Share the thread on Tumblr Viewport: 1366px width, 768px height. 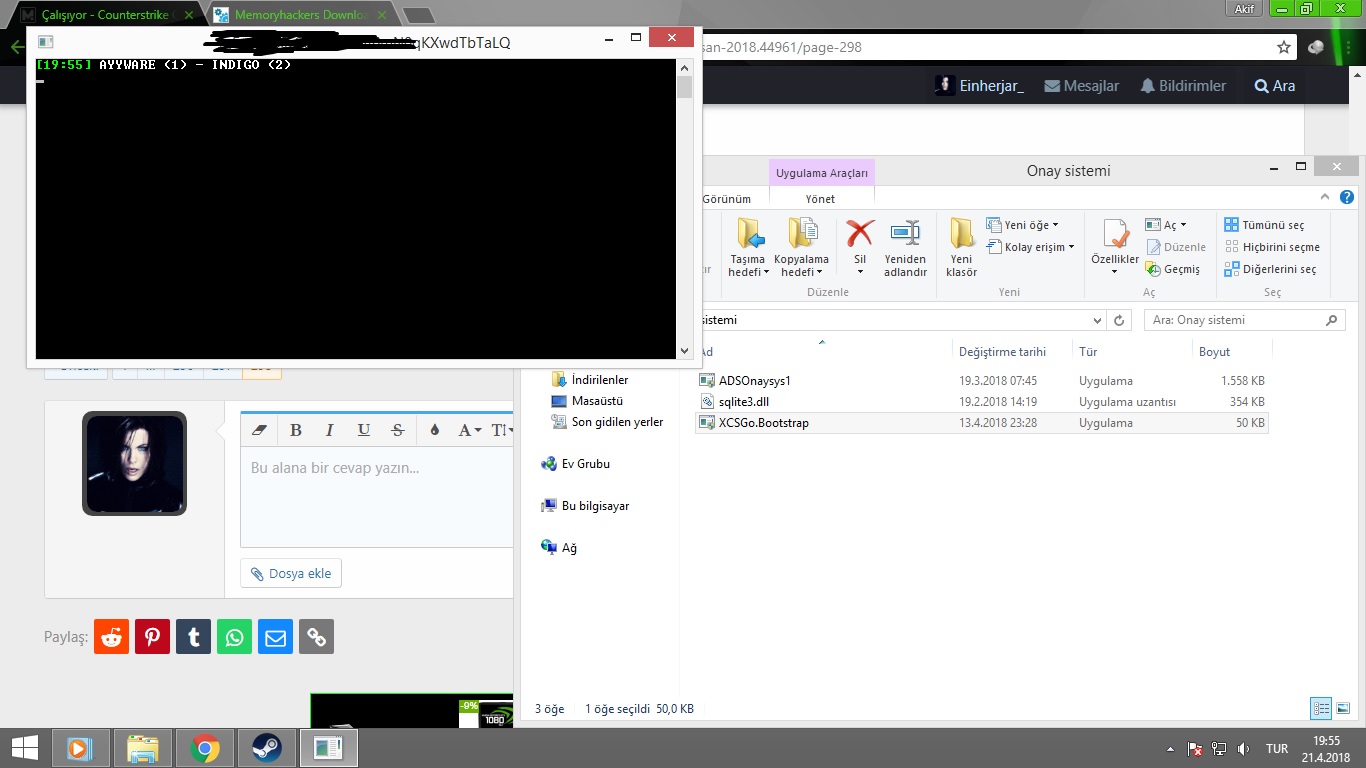[x=193, y=637]
